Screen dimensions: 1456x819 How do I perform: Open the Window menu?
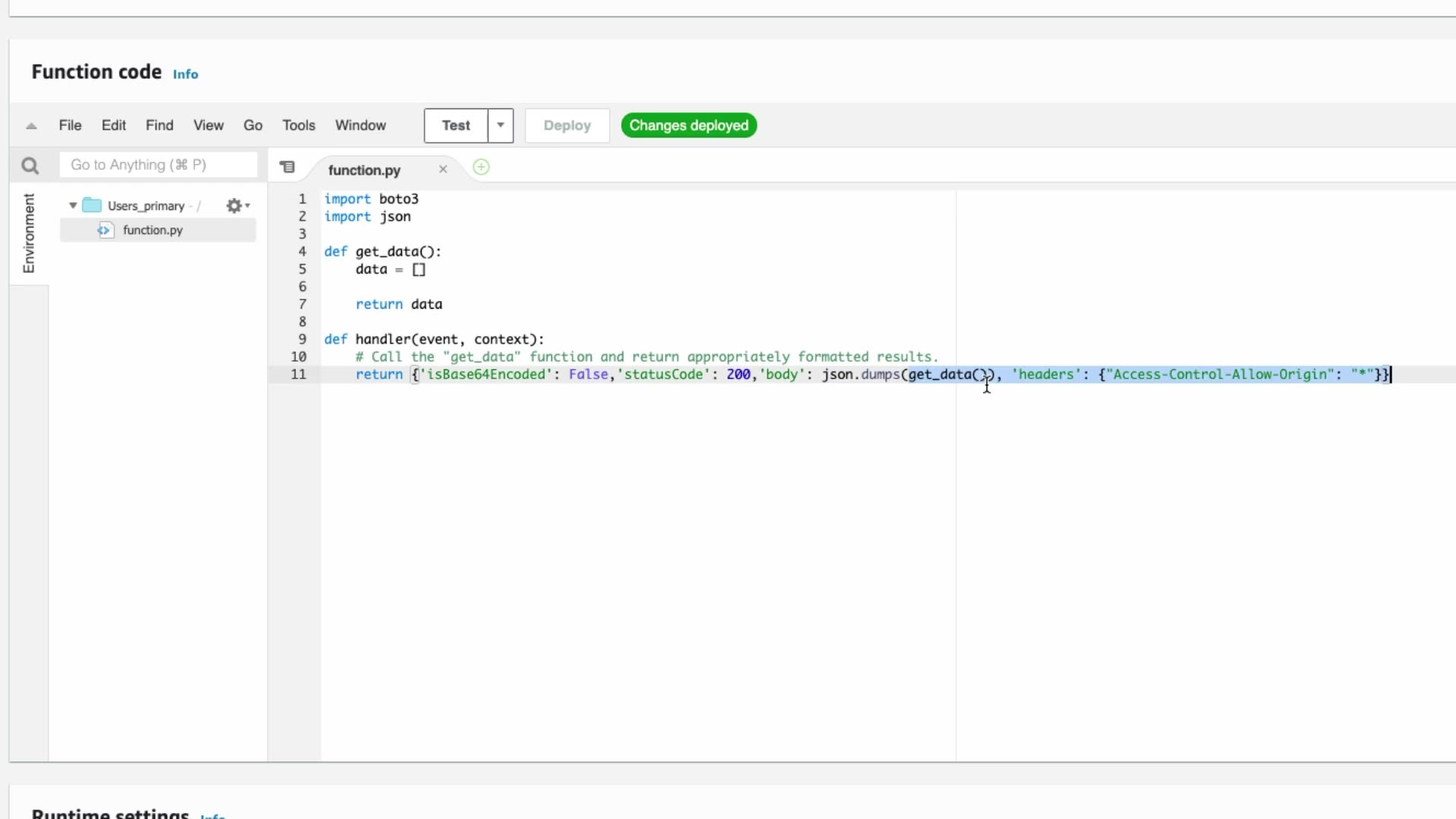[360, 125]
